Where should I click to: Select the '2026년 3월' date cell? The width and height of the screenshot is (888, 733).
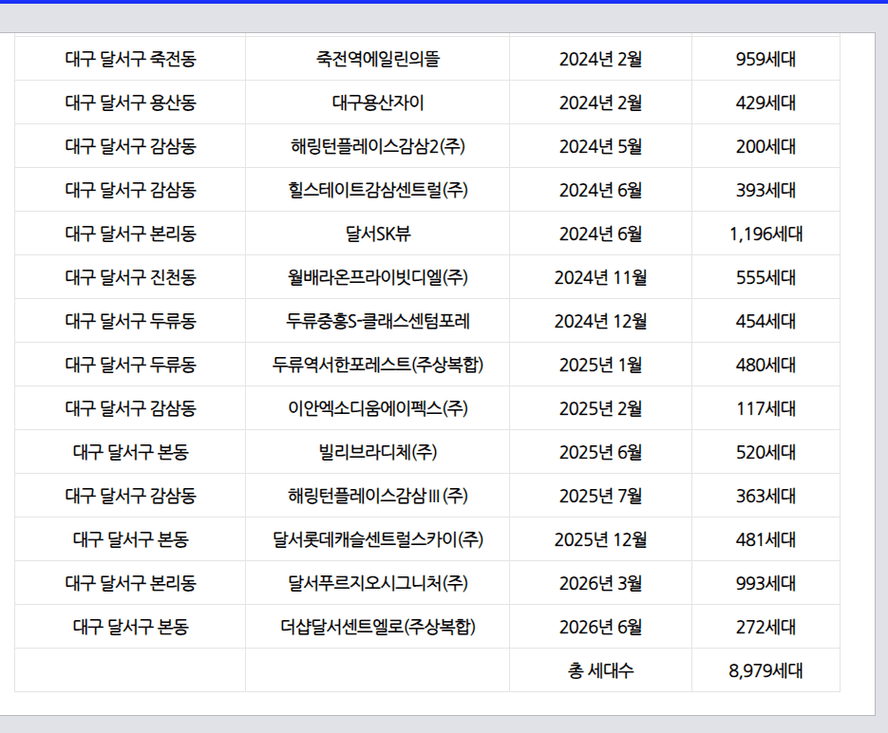pyautogui.click(x=600, y=583)
